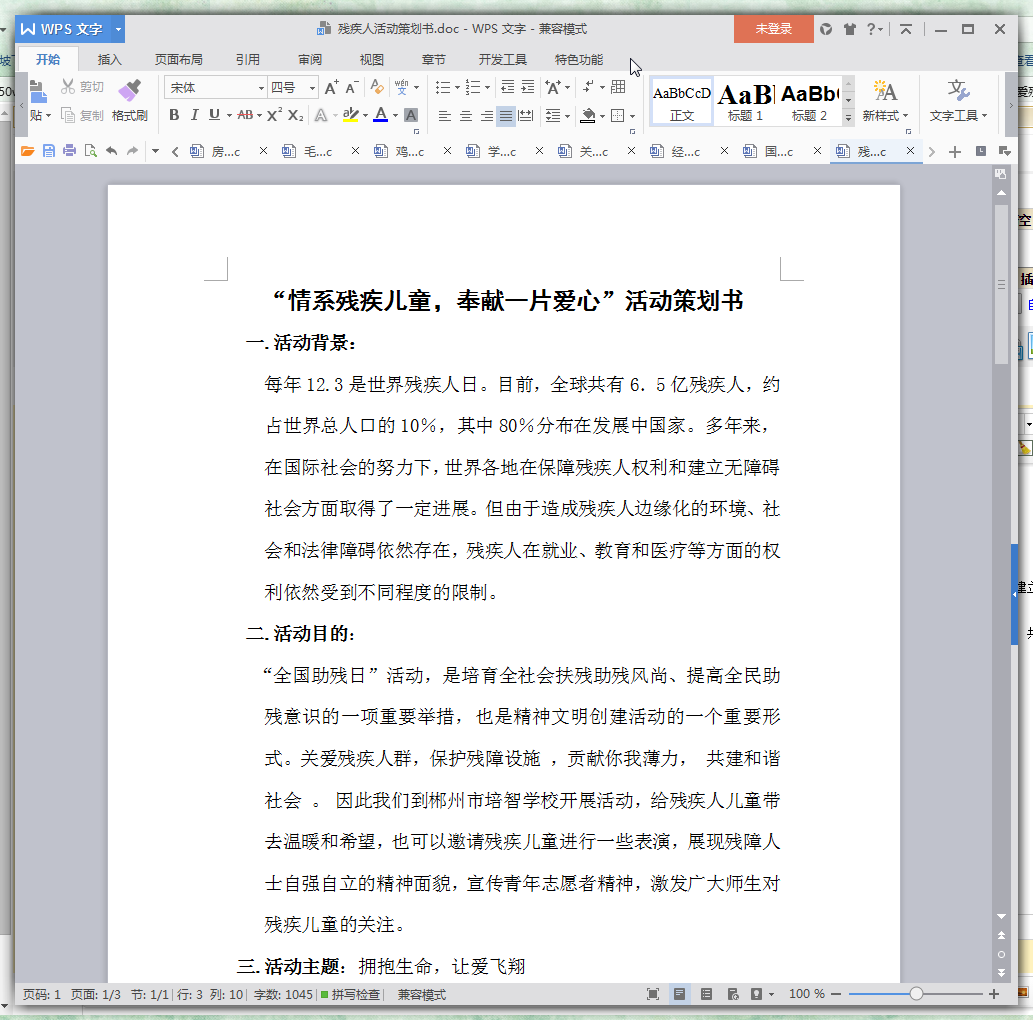The image size is (1033, 1020).
Task: Toggle Italic formatting
Action: pyautogui.click(x=194, y=115)
